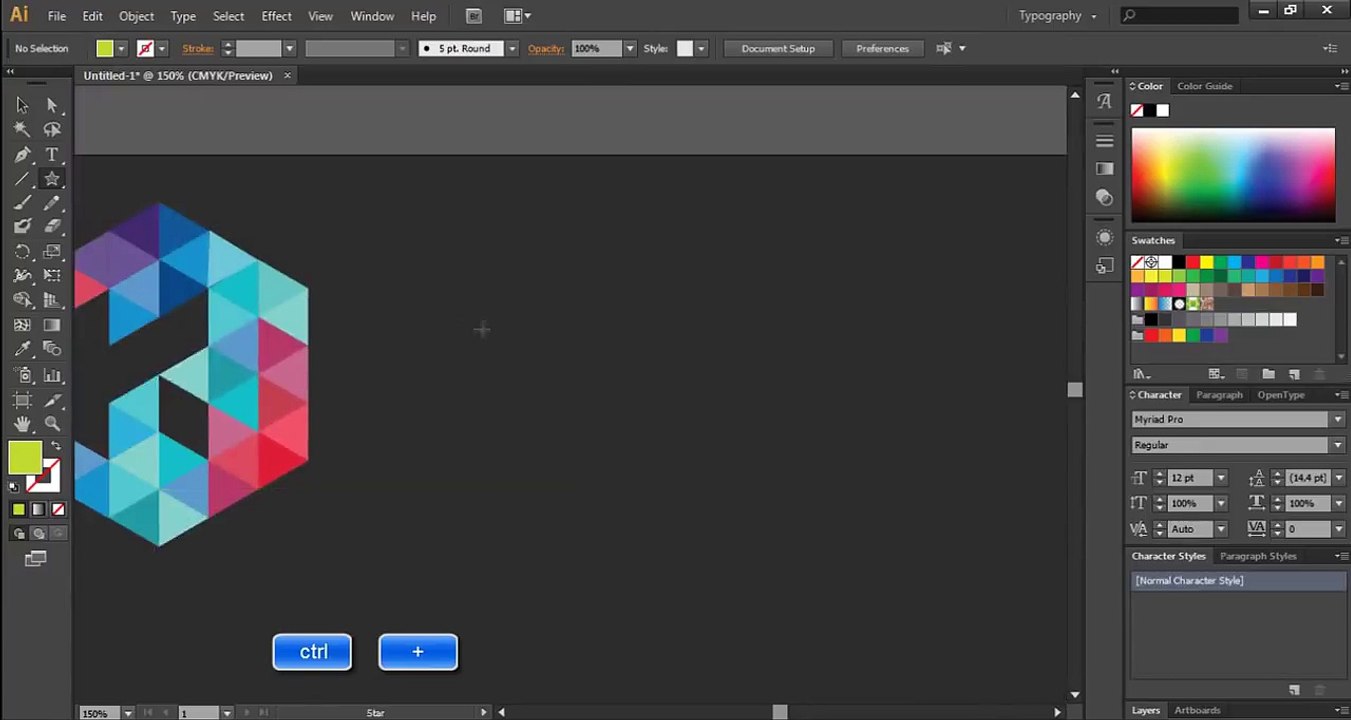Image resolution: width=1351 pixels, height=720 pixels.
Task: Open the Regular font style dropdown
Action: pos(1337,445)
